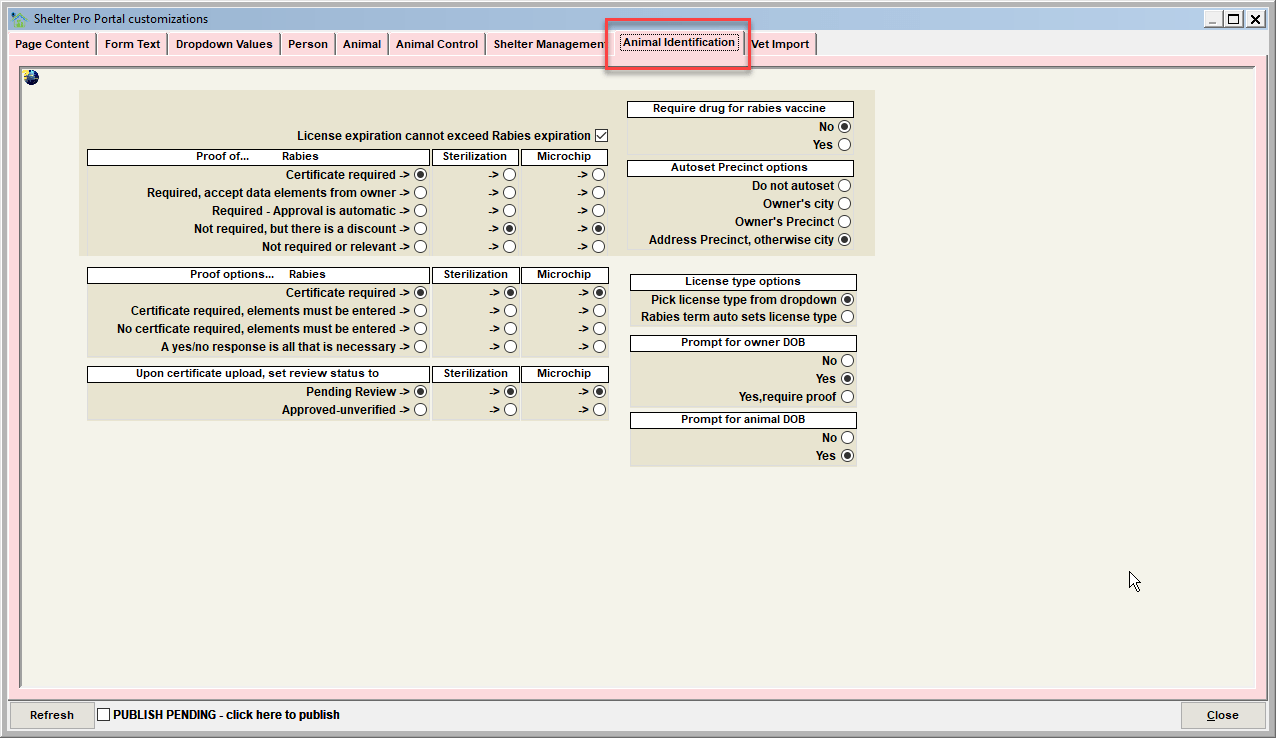Select 'Yes,require proof' for owner DOB
The image size is (1276, 738).
click(x=848, y=397)
